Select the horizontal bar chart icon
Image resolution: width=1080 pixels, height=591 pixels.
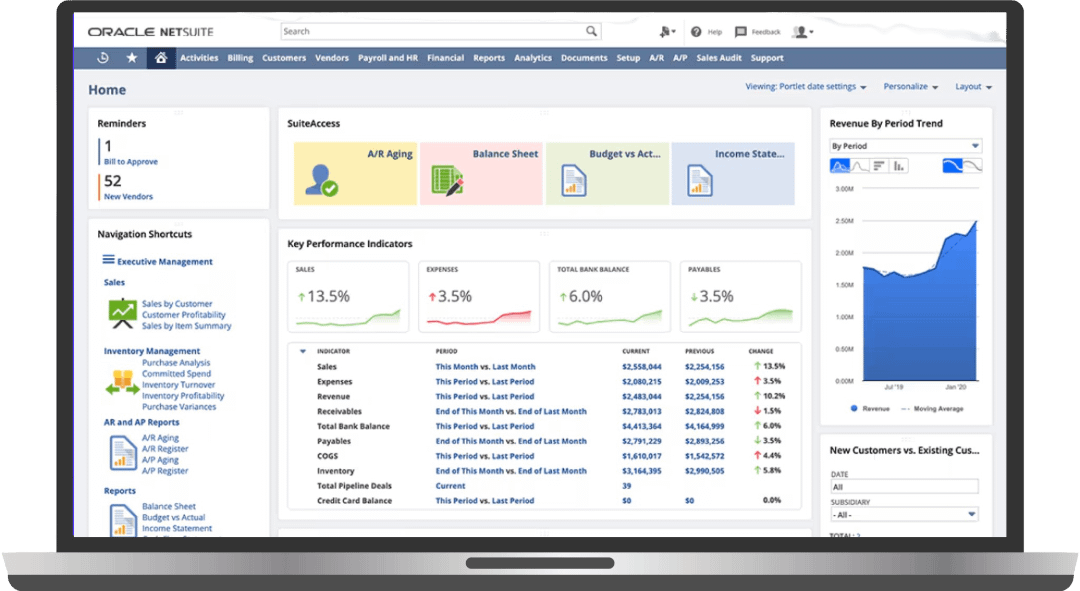879,165
